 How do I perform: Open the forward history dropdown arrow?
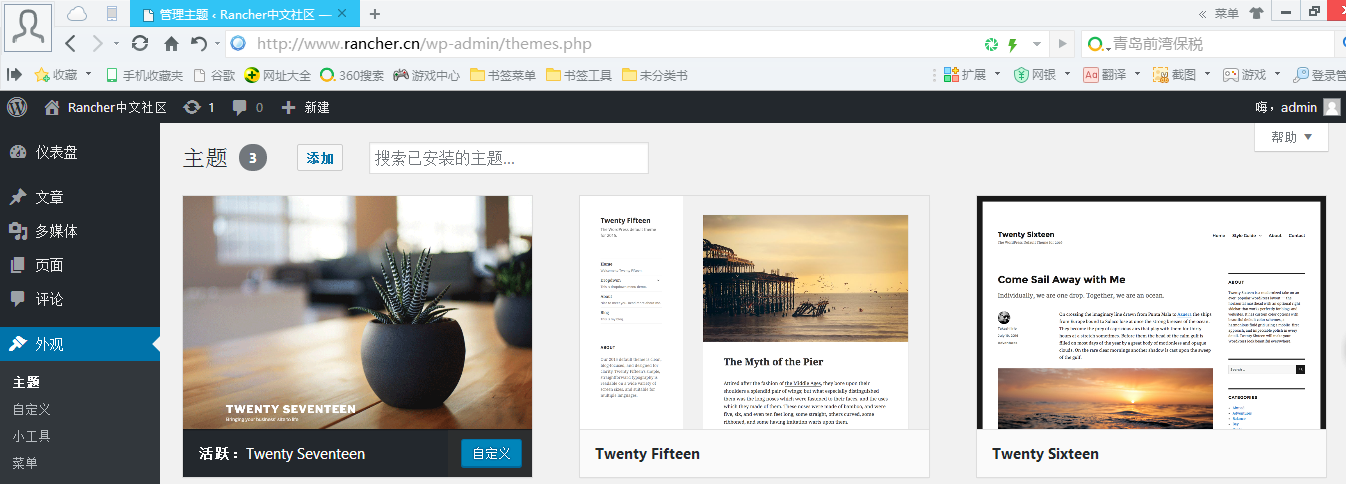click(x=116, y=44)
